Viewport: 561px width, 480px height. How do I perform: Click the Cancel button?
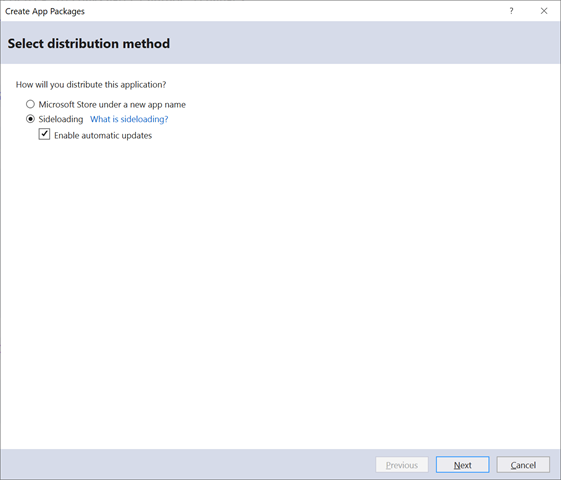523,465
